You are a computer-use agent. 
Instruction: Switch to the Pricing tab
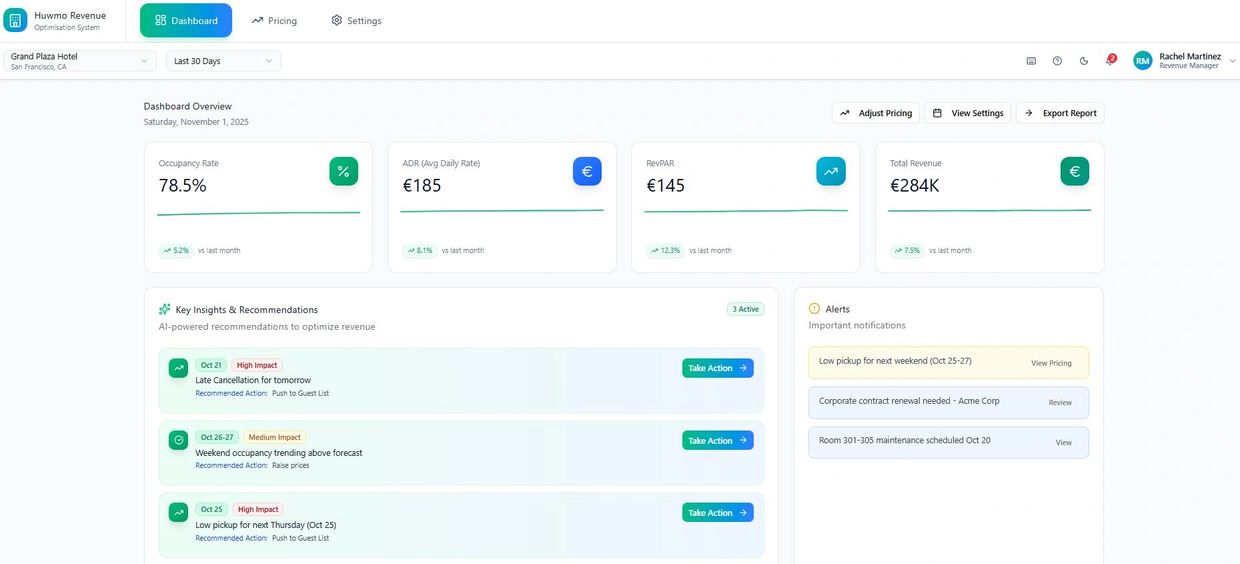[274, 21]
